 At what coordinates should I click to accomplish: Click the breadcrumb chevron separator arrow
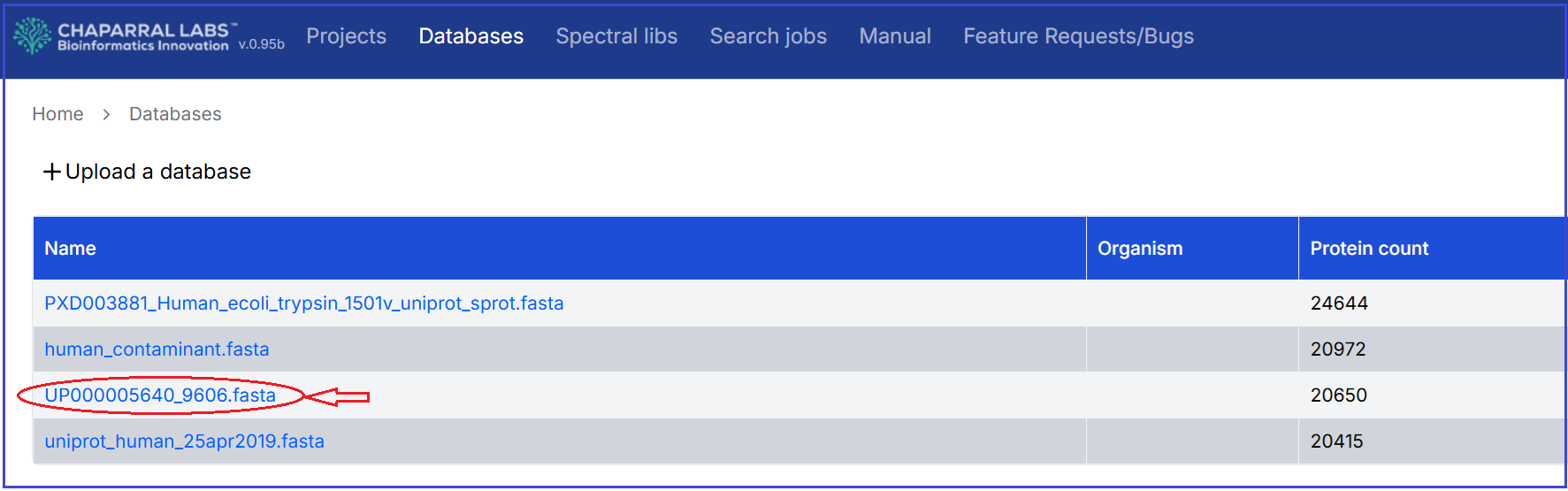click(106, 114)
